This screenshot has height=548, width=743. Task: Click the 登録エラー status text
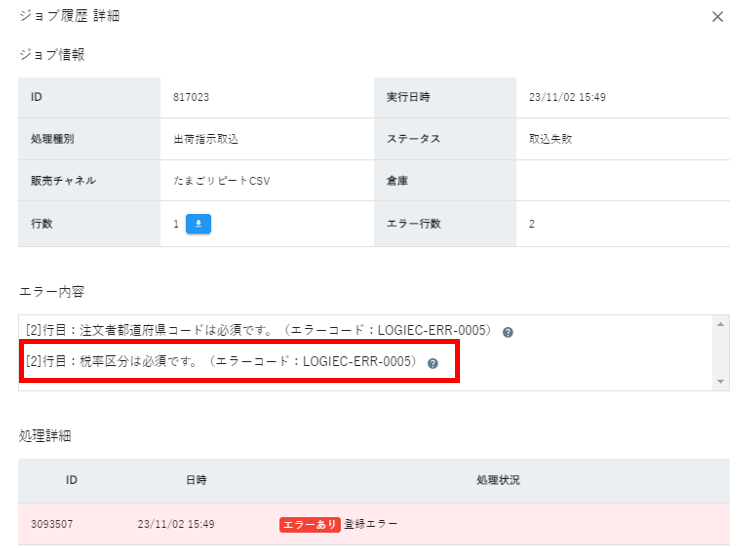(x=371, y=524)
